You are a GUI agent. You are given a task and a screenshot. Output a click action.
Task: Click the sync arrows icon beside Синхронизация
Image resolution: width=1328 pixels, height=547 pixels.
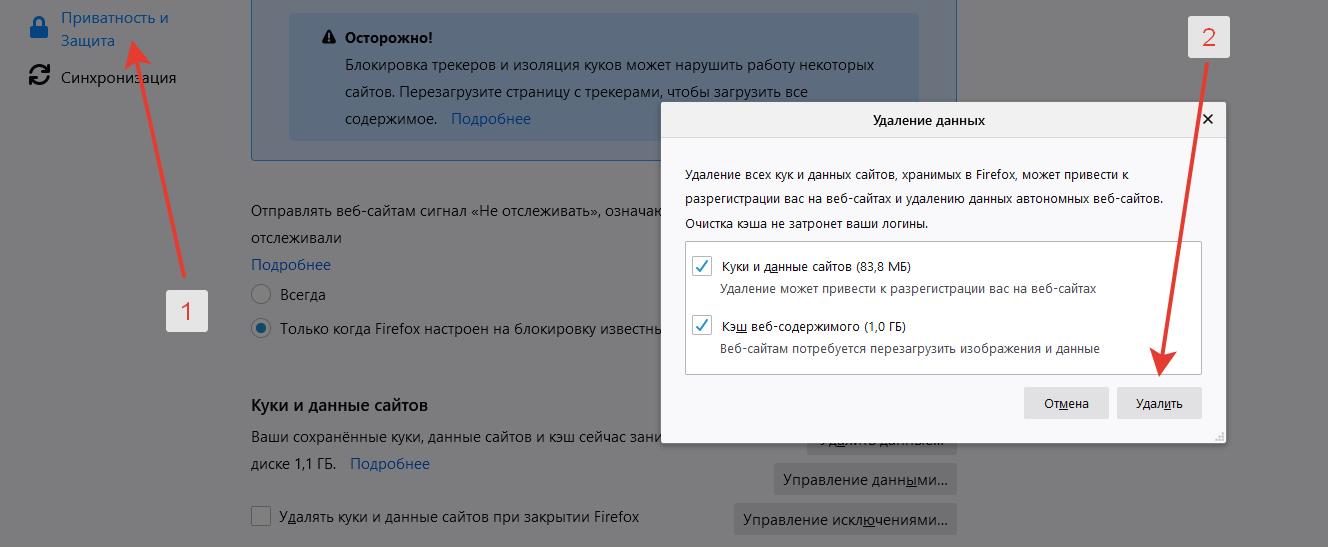[39, 76]
